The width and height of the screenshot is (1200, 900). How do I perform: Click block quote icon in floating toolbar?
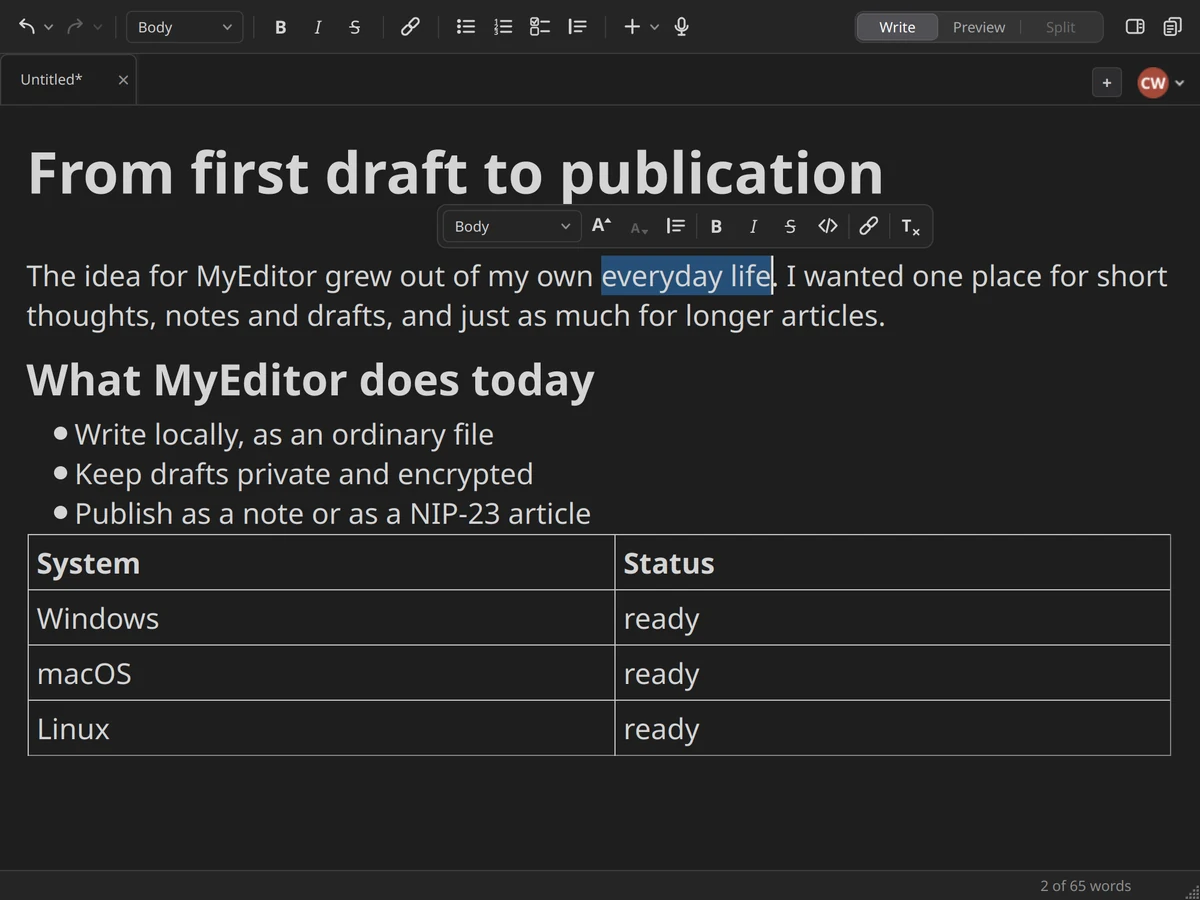click(x=676, y=226)
